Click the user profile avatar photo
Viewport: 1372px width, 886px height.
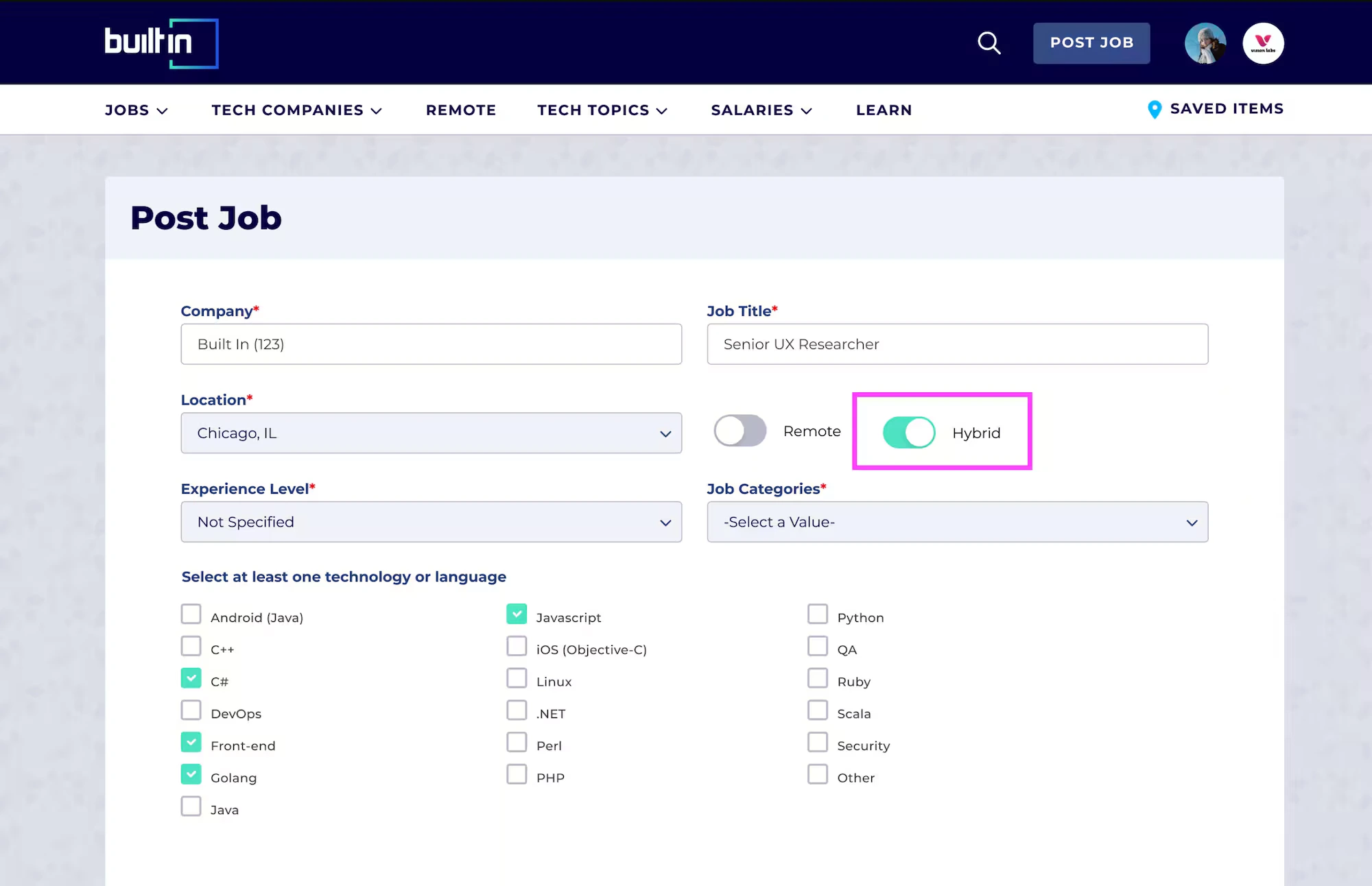tap(1205, 43)
